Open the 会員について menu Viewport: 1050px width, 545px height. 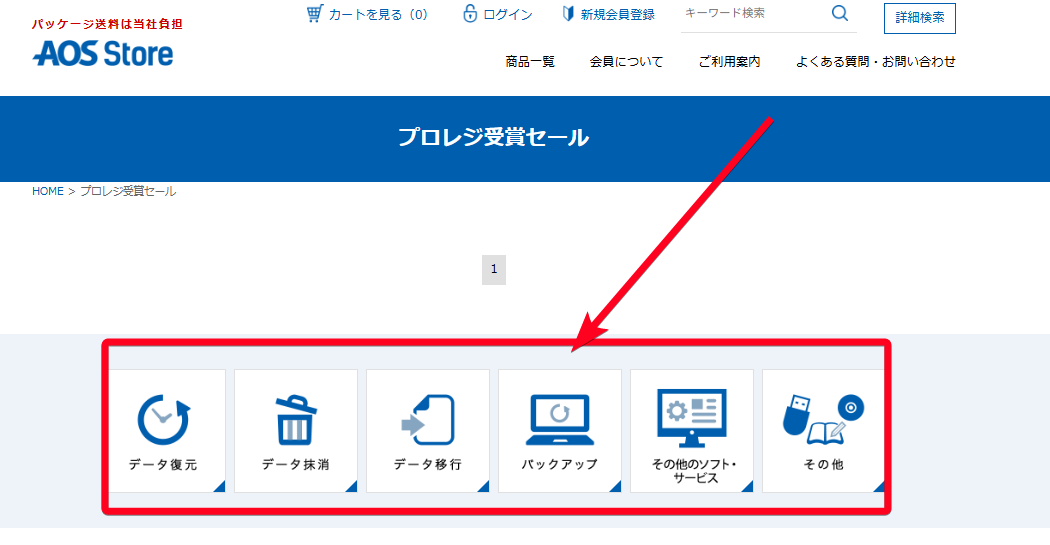tap(627, 62)
